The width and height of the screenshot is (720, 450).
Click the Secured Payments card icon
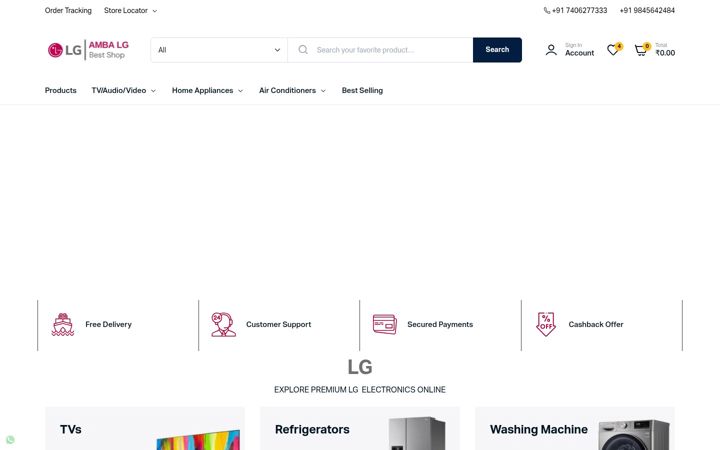point(385,324)
